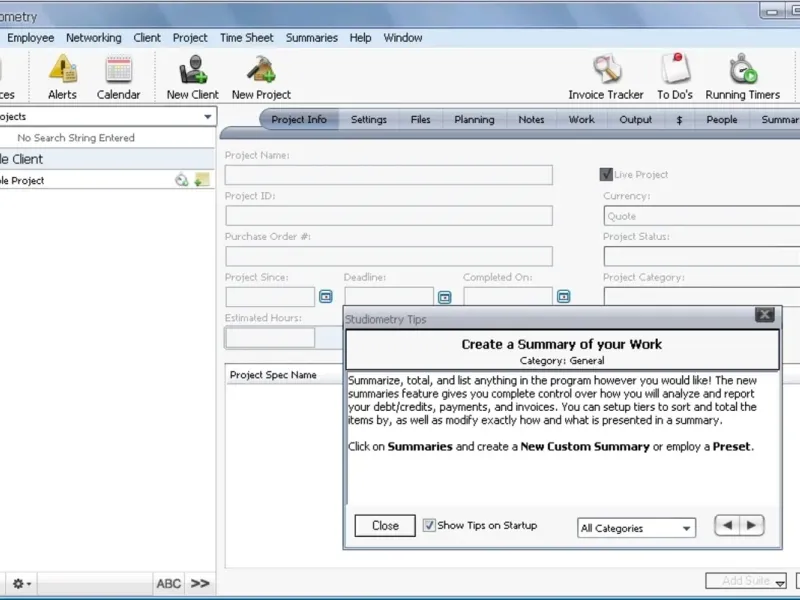
Task: Switch to the Planning tab
Action: (474, 119)
